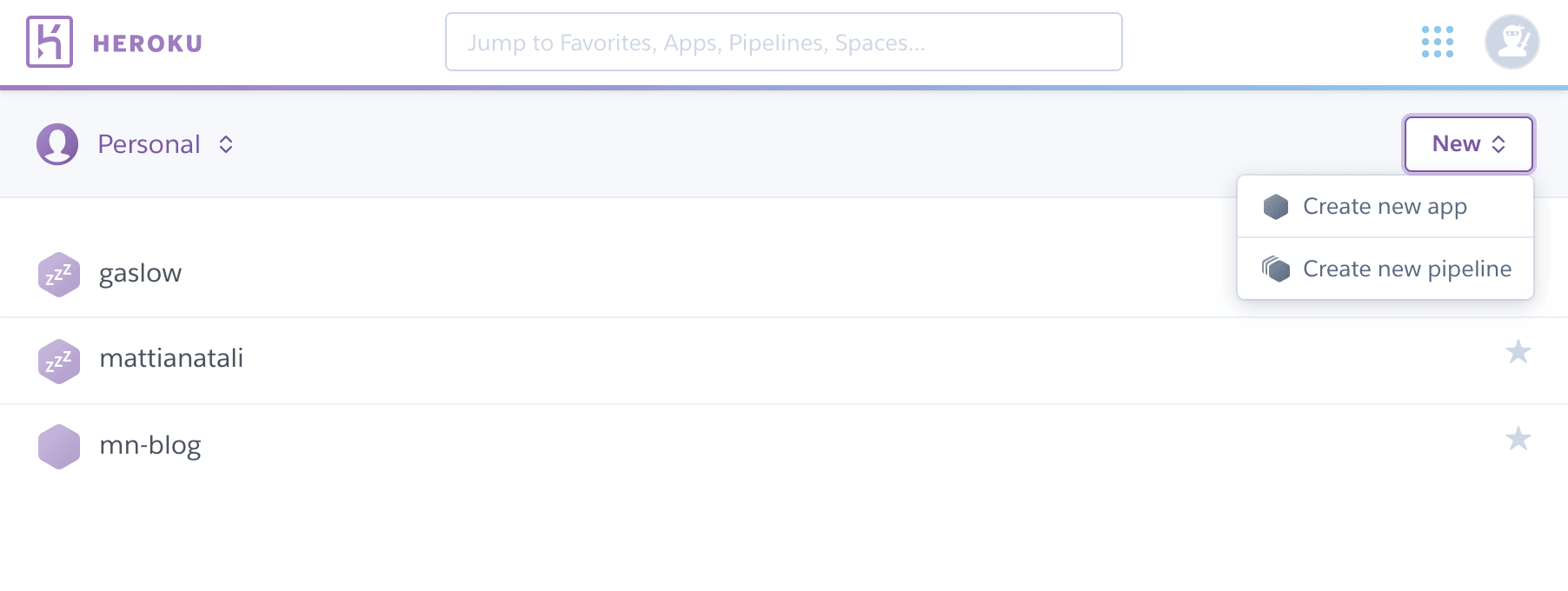Click the Personal account avatar icon
The width and height of the screenshot is (1568, 591).
coord(57,144)
